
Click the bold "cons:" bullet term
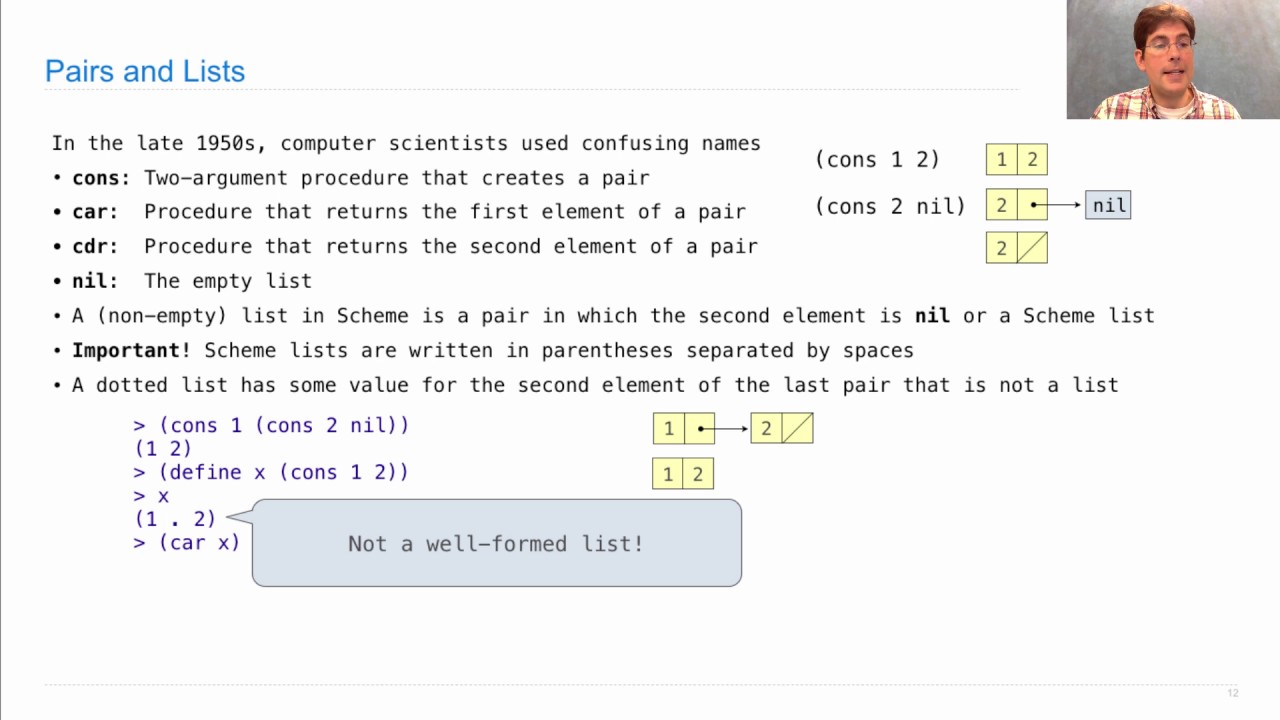point(101,178)
